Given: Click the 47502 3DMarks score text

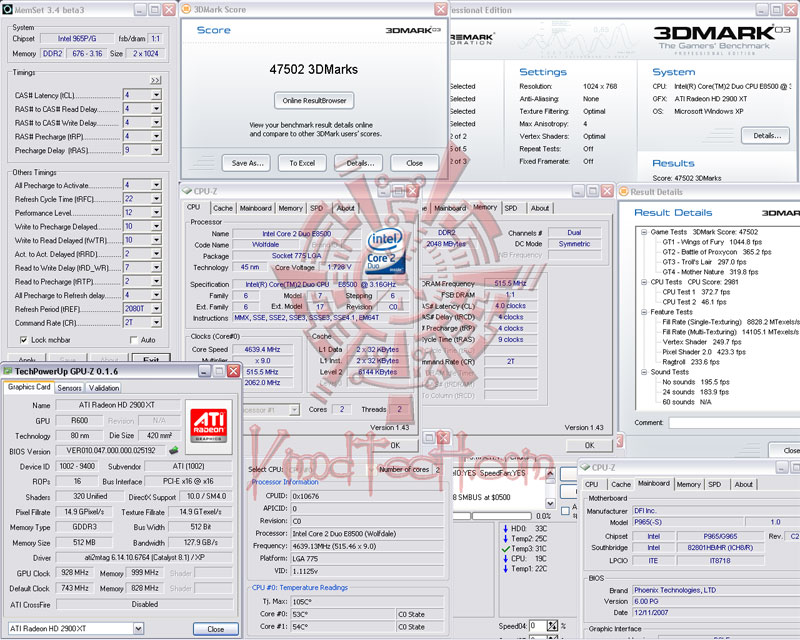Looking at the screenshot, I should coord(314,69).
